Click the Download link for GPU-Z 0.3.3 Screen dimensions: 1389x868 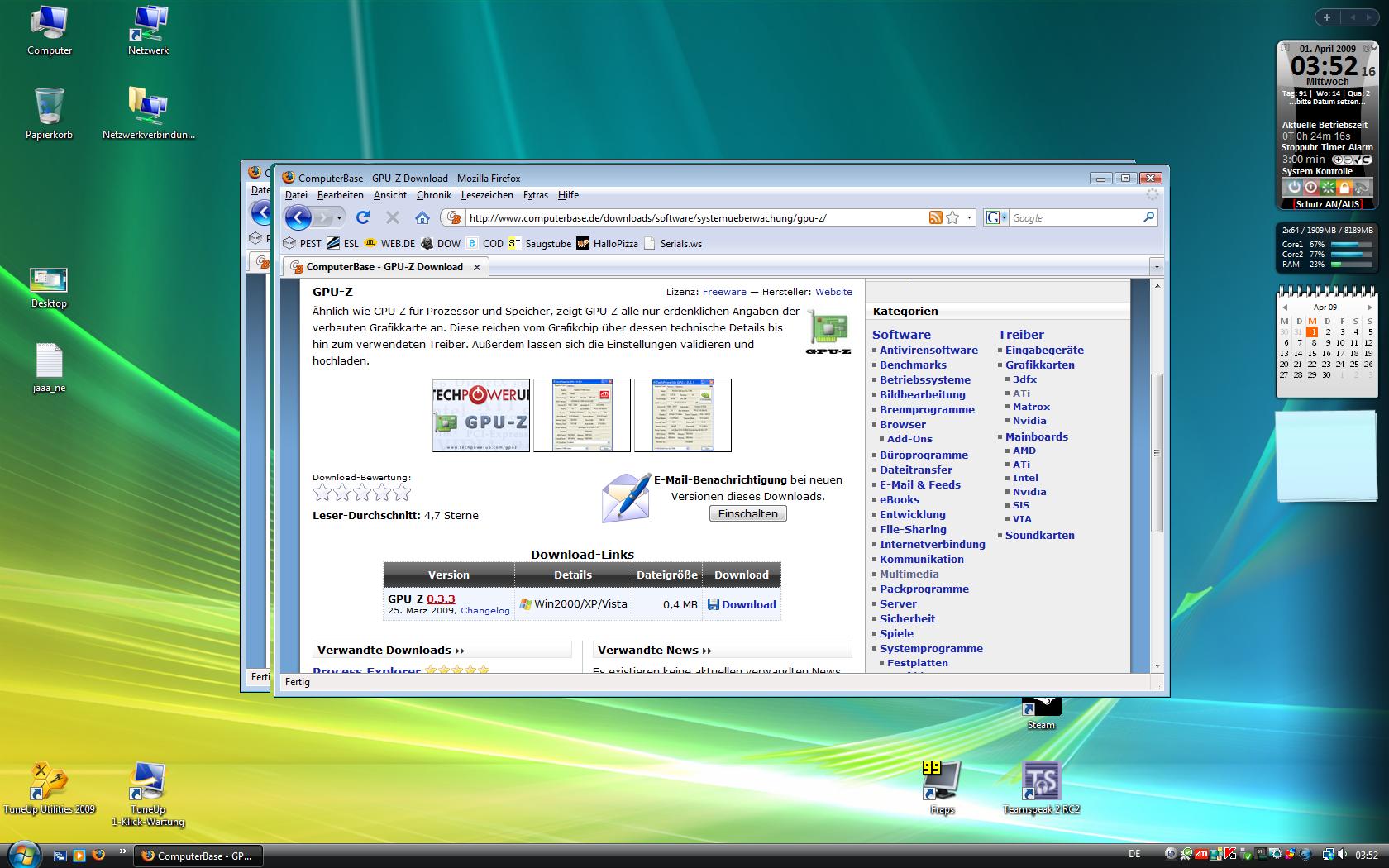742,604
